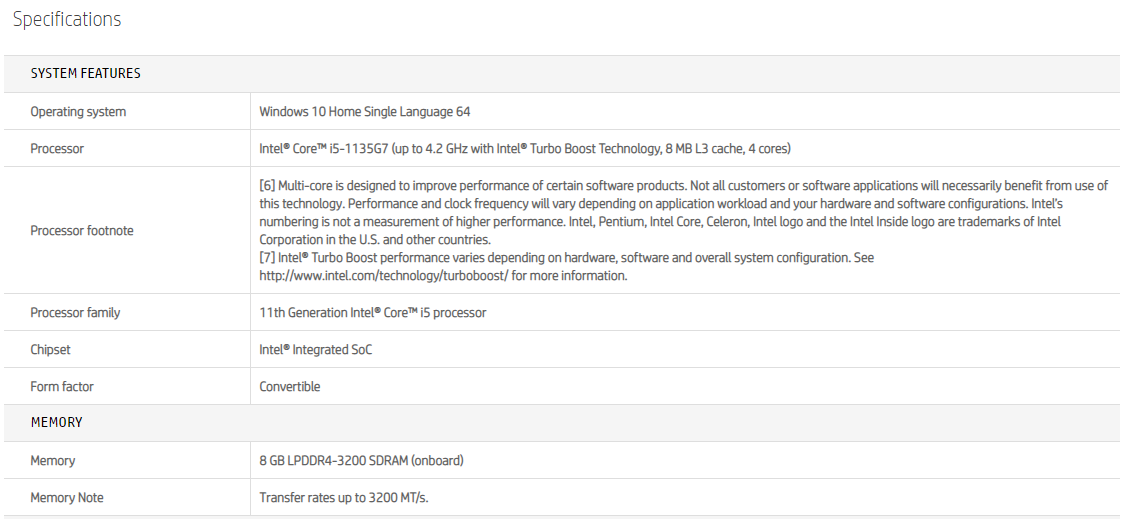Click 8 GB LPDDR4-3200 SDRAM value
The width and height of the screenshot is (1122, 519).
pyautogui.click(x=361, y=461)
